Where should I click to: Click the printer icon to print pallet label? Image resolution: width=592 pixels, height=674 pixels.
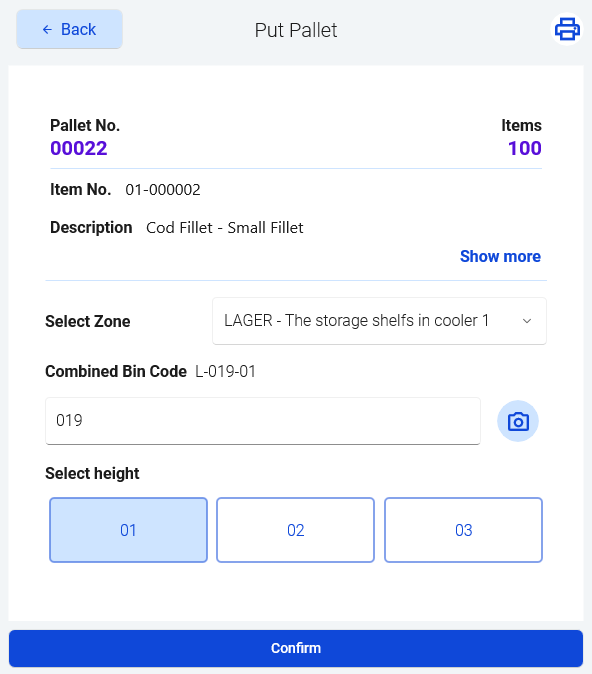click(567, 29)
